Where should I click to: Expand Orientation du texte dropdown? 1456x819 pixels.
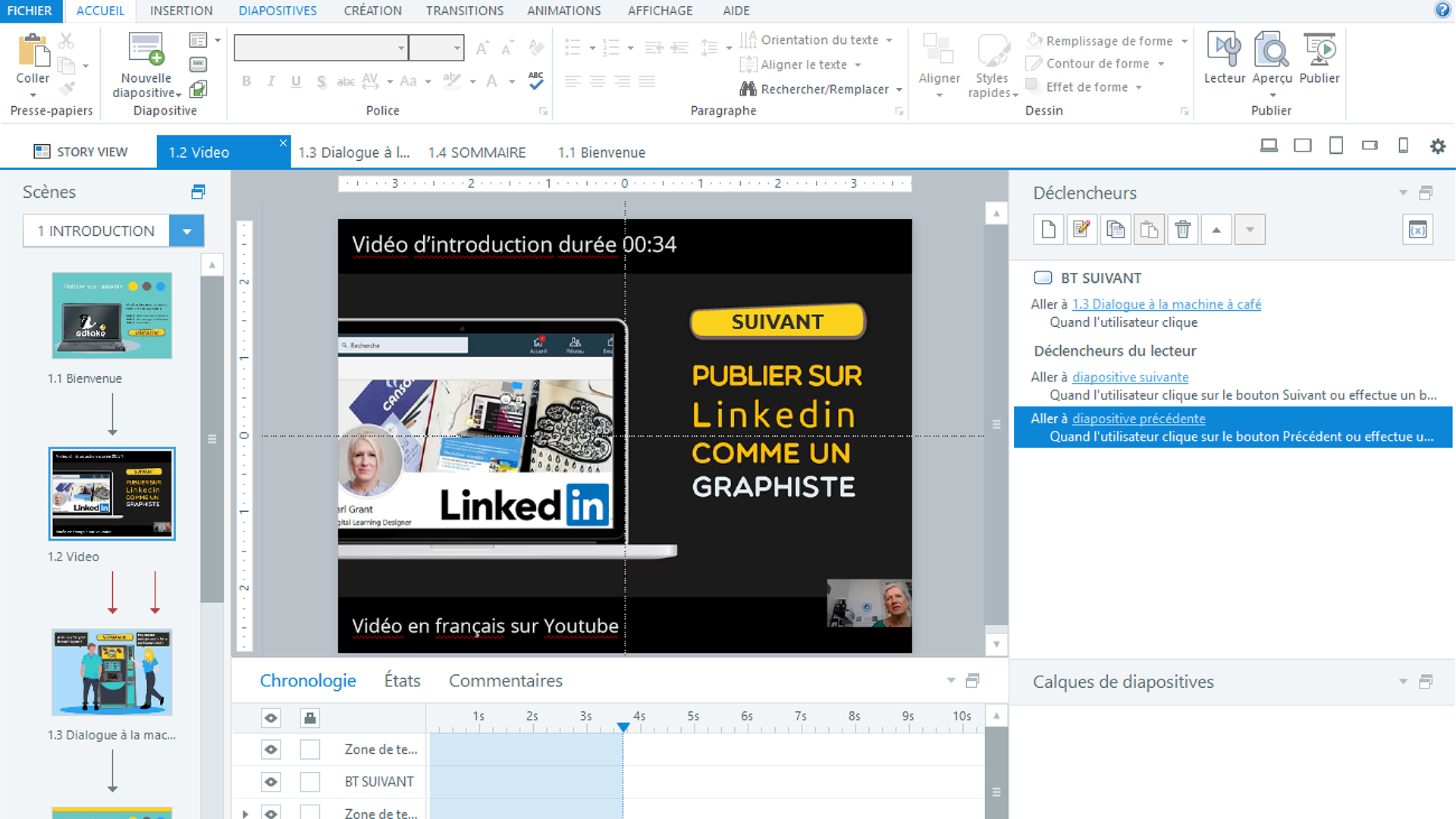tap(890, 40)
